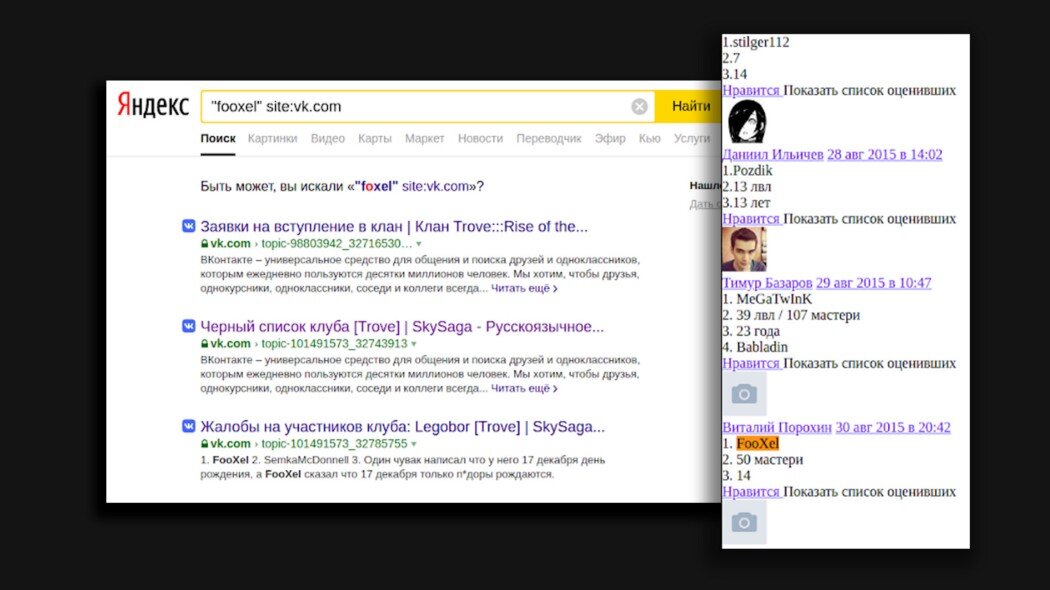The height and width of the screenshot is (590, 1050).
Task: Click Тимур Базаров's photo avatar
Action: (x=744, y=249)
